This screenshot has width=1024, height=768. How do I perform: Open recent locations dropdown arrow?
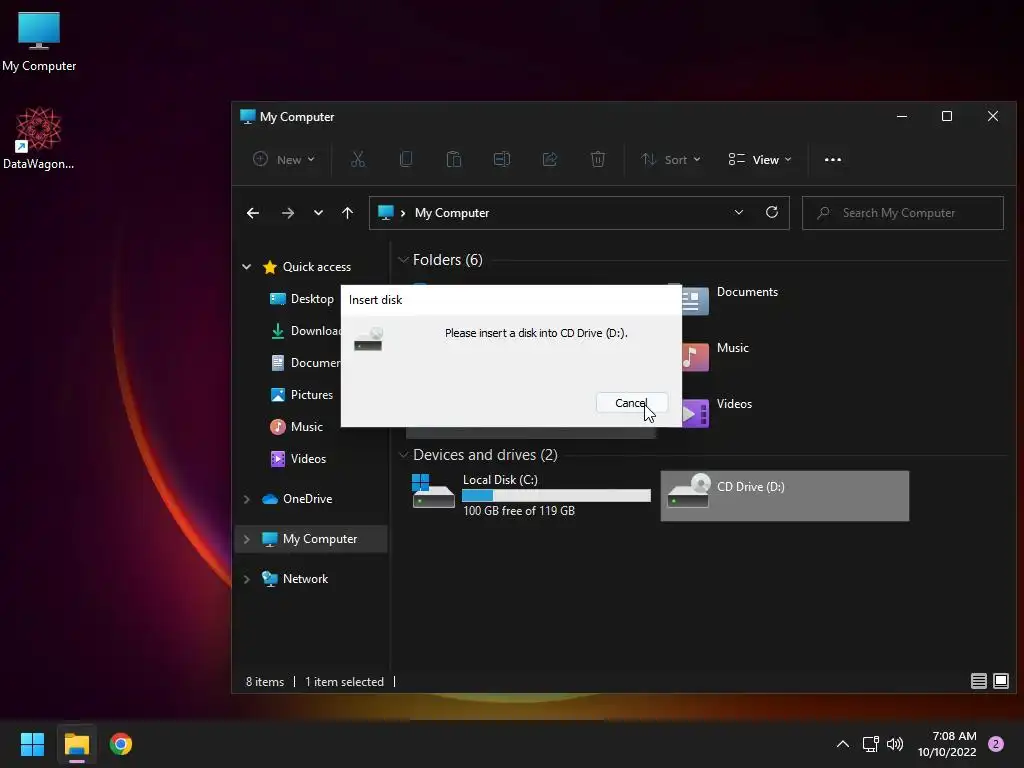(x=318, y=213)
